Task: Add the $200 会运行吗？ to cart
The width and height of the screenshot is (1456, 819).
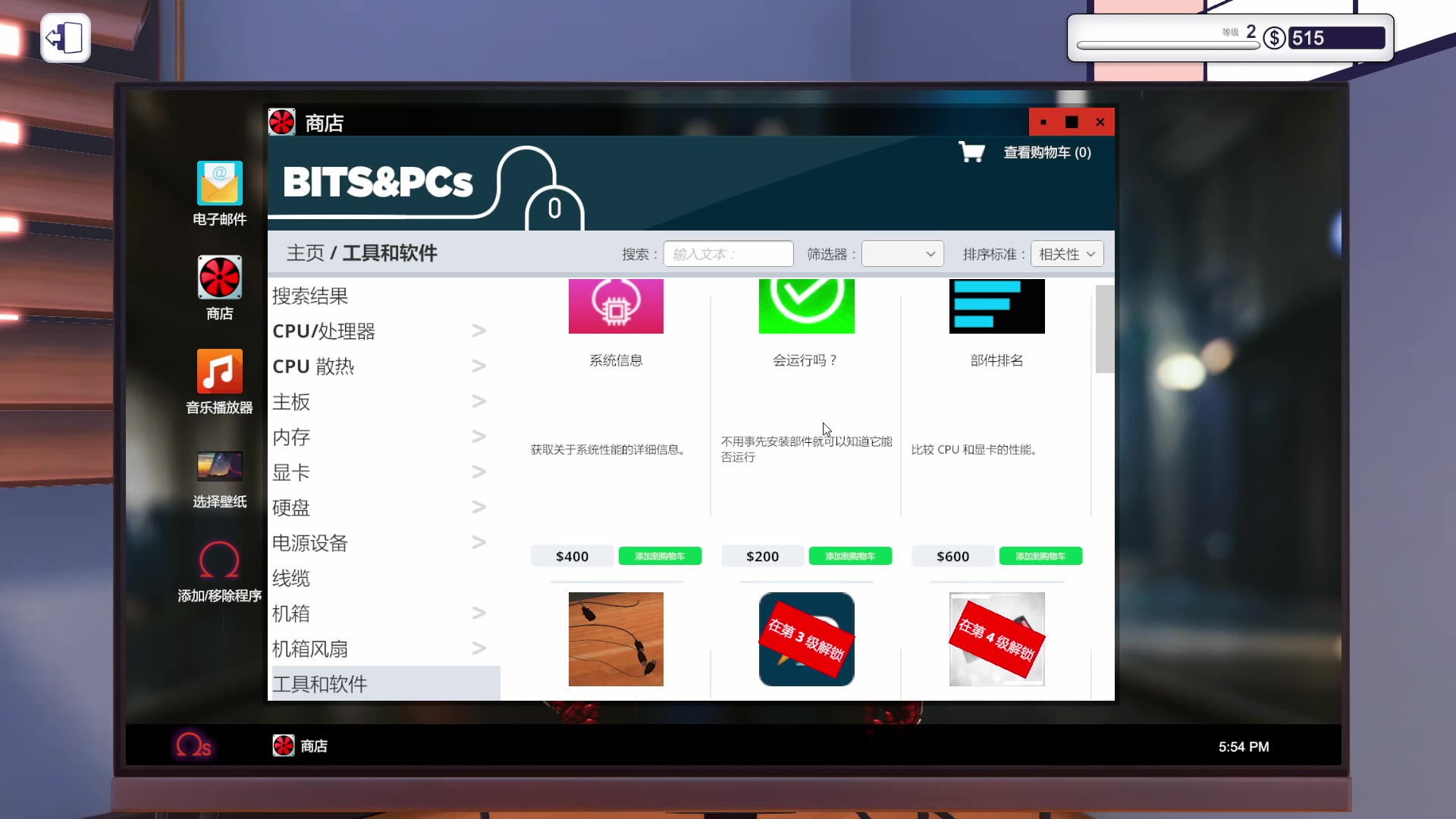Action: point(850,556)
